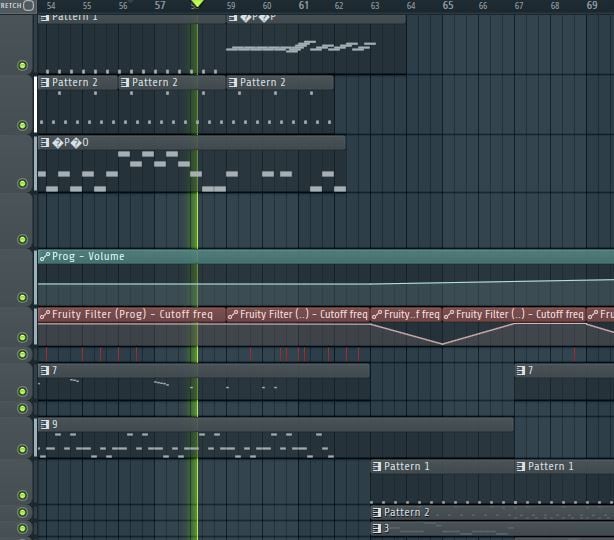Click the lowest cutoff automation point at bar 65
This screenshot has width=614, height=540.
pos(442,343)
